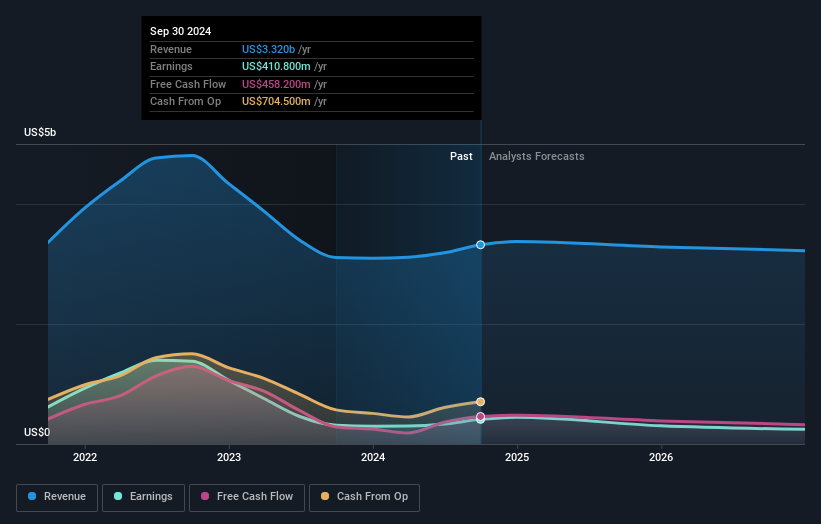Click the Revenue row label in tooltip
This screenshot has height=524, width=821.
171,49
